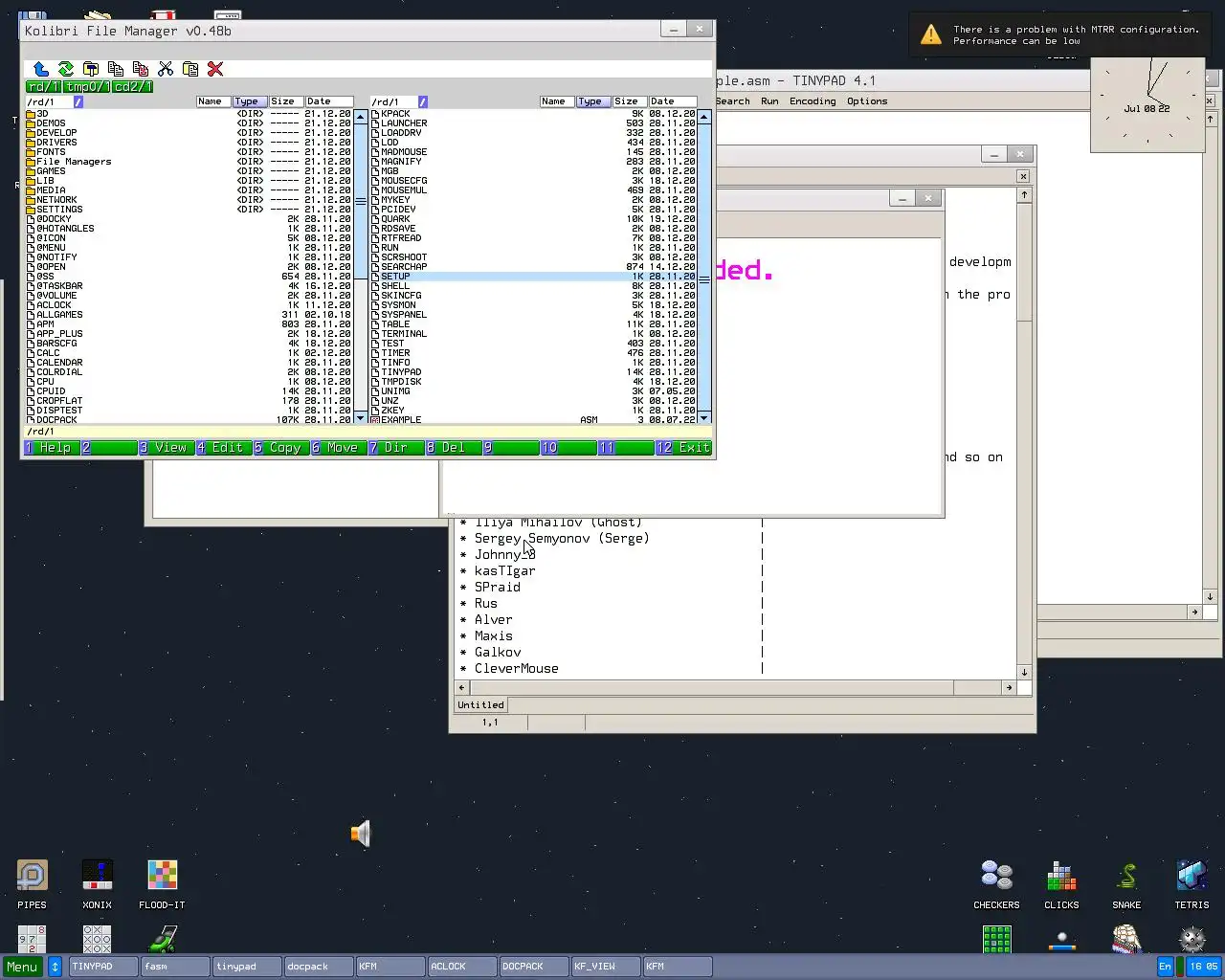This screenshot has height=980, width=1225.
Task: Start the CHECKERS game icon
Action: click(x=996, y=876)
